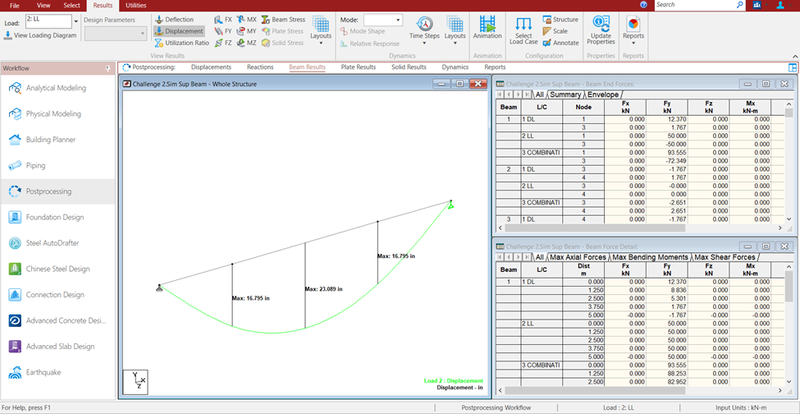This screenshot has height=414, width=800.
Task: Go to the Reactions postprocessing page
Action: 260,67
